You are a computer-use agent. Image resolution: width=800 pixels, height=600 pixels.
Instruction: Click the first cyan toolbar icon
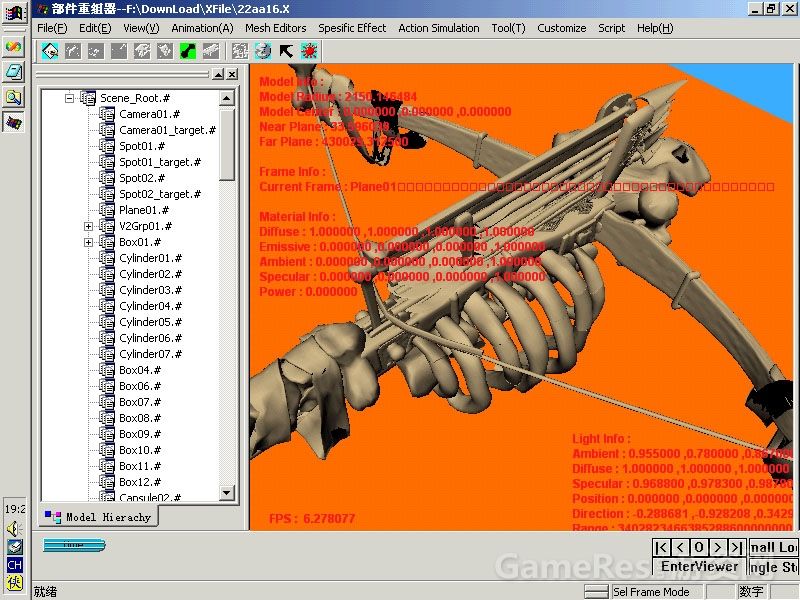tap(49, 51)
